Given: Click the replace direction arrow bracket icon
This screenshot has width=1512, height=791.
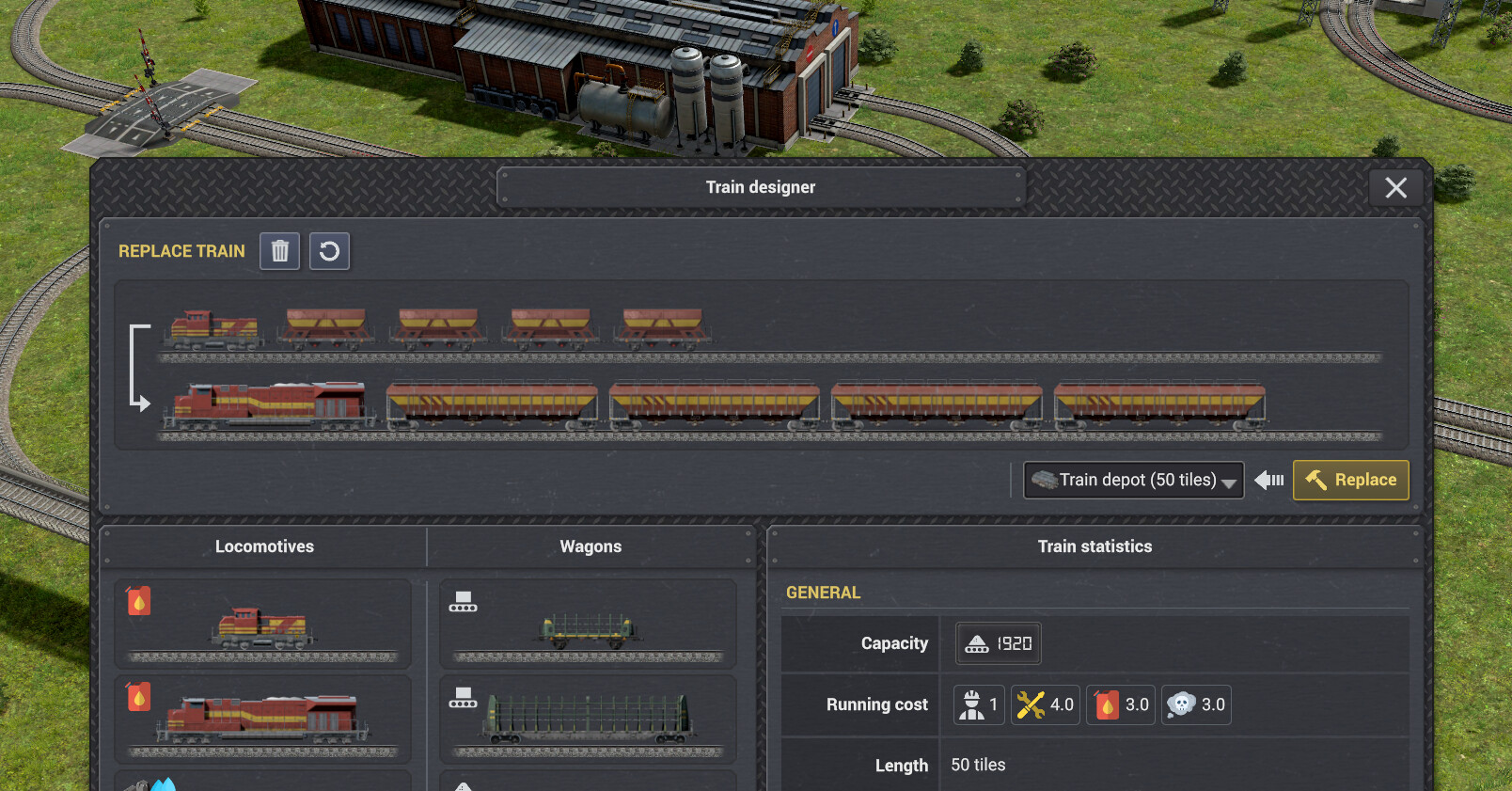Looking at the screenshot, I should [139, 368].
